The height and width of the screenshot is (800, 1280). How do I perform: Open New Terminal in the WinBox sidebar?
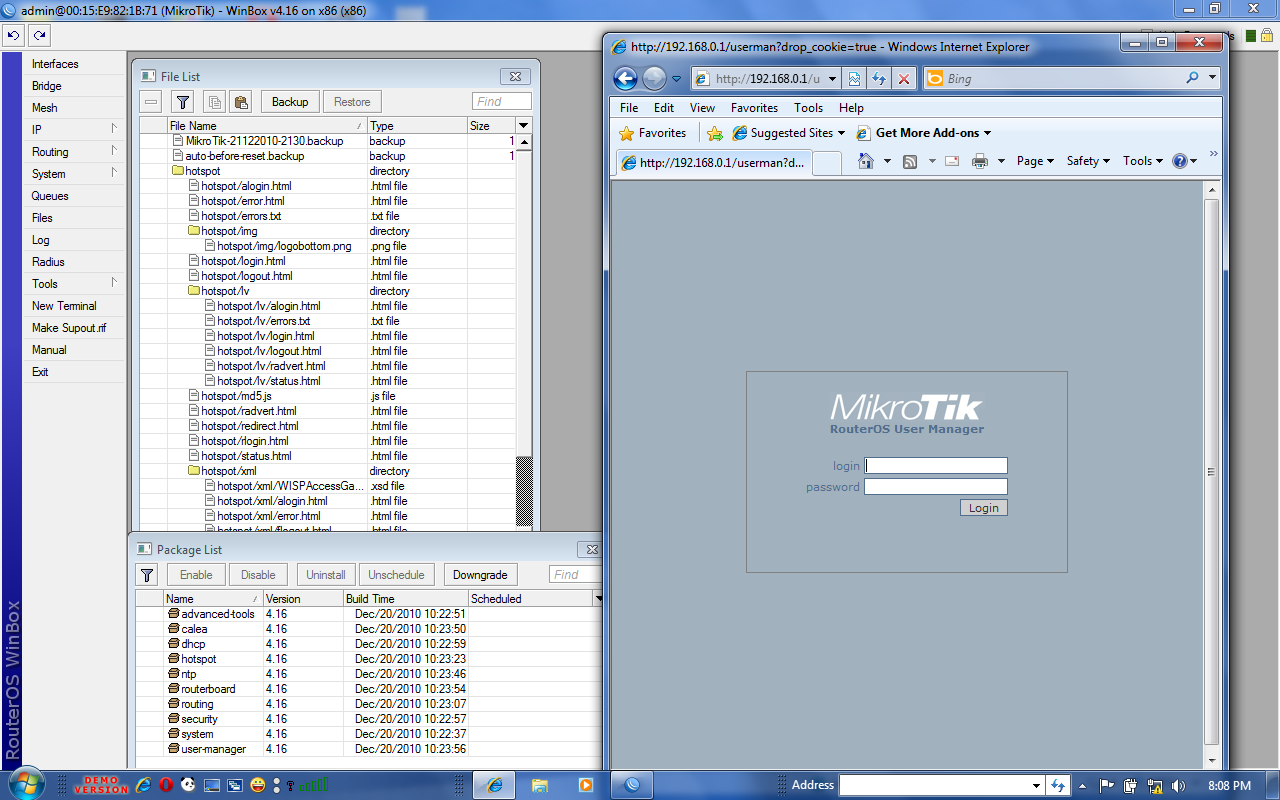[73, 306]
